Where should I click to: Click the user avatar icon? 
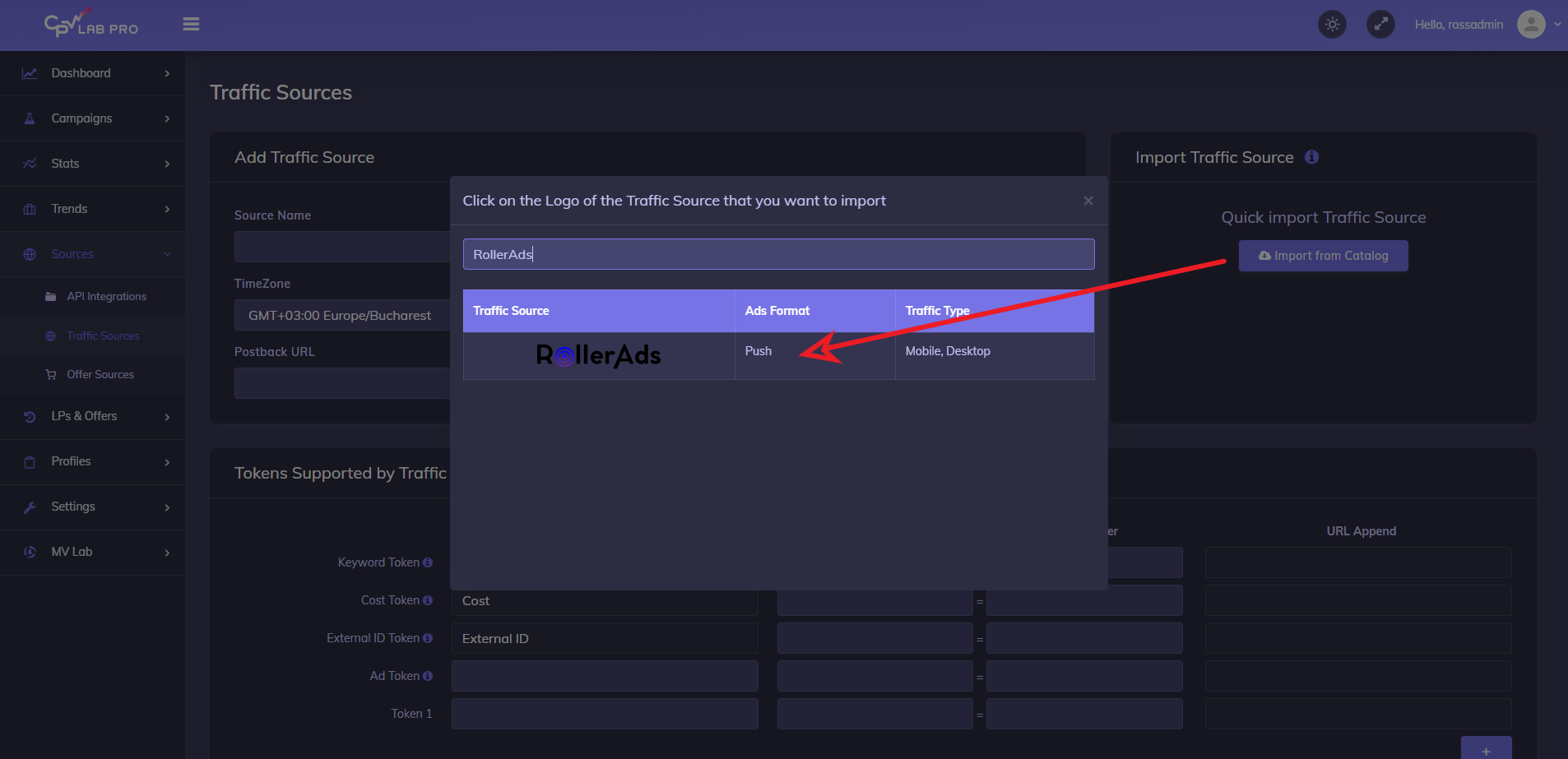tap(1530, 25)
